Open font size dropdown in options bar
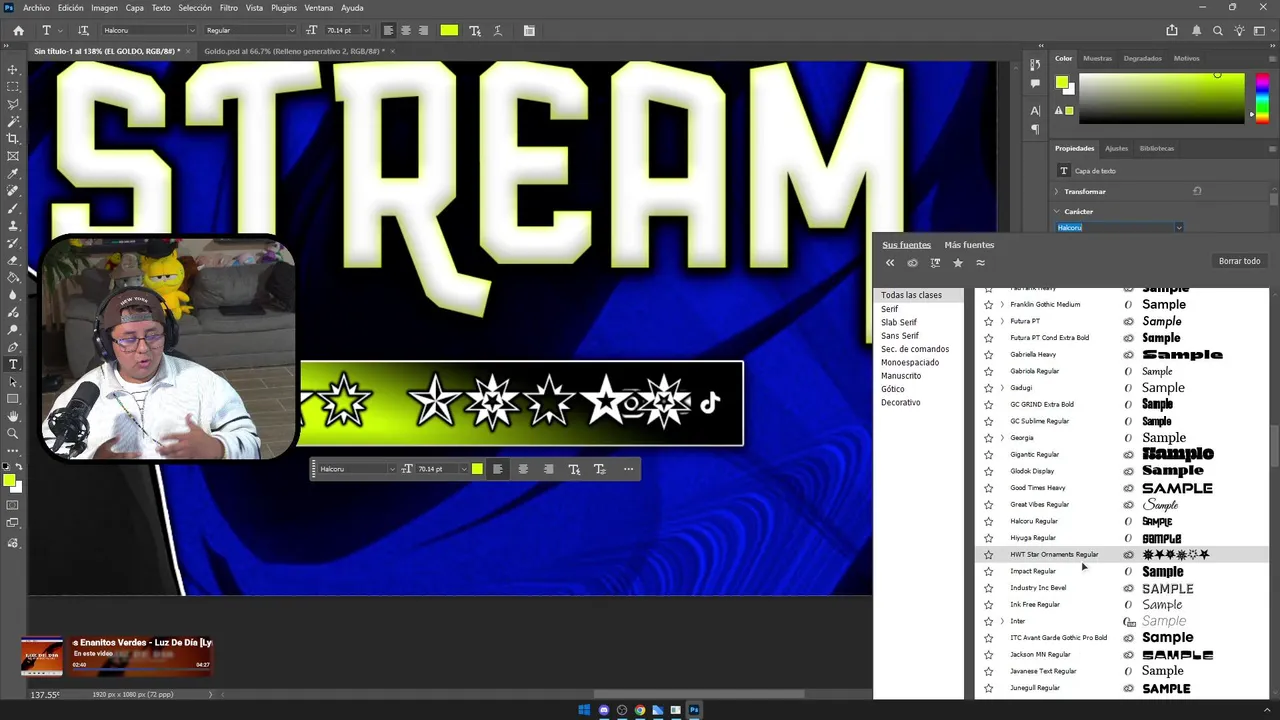Image resolution: width=1280 pixels, height=720 pixels. pos(365,30)
